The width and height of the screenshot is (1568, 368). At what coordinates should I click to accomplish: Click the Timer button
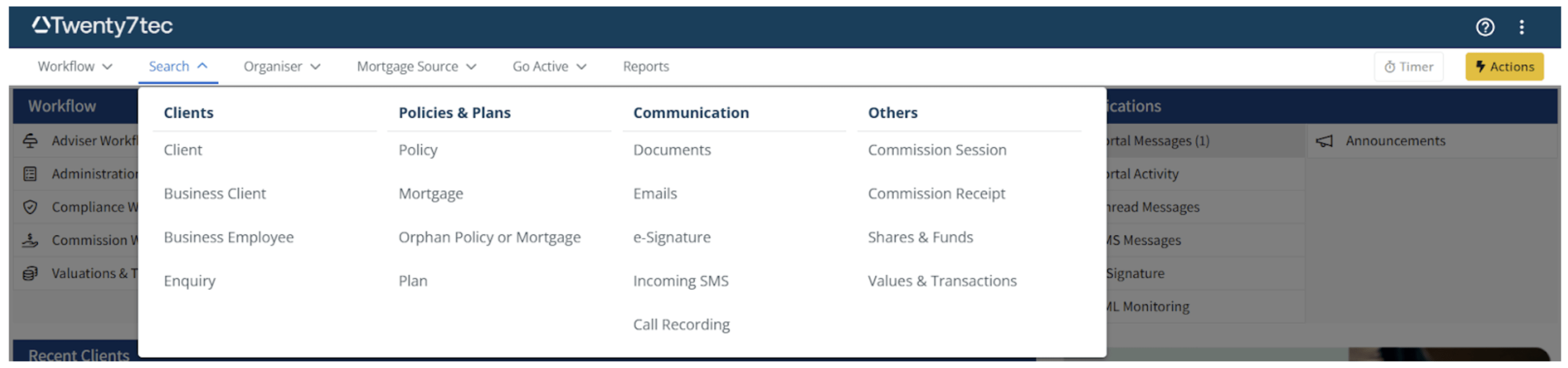pos(1408,67)
